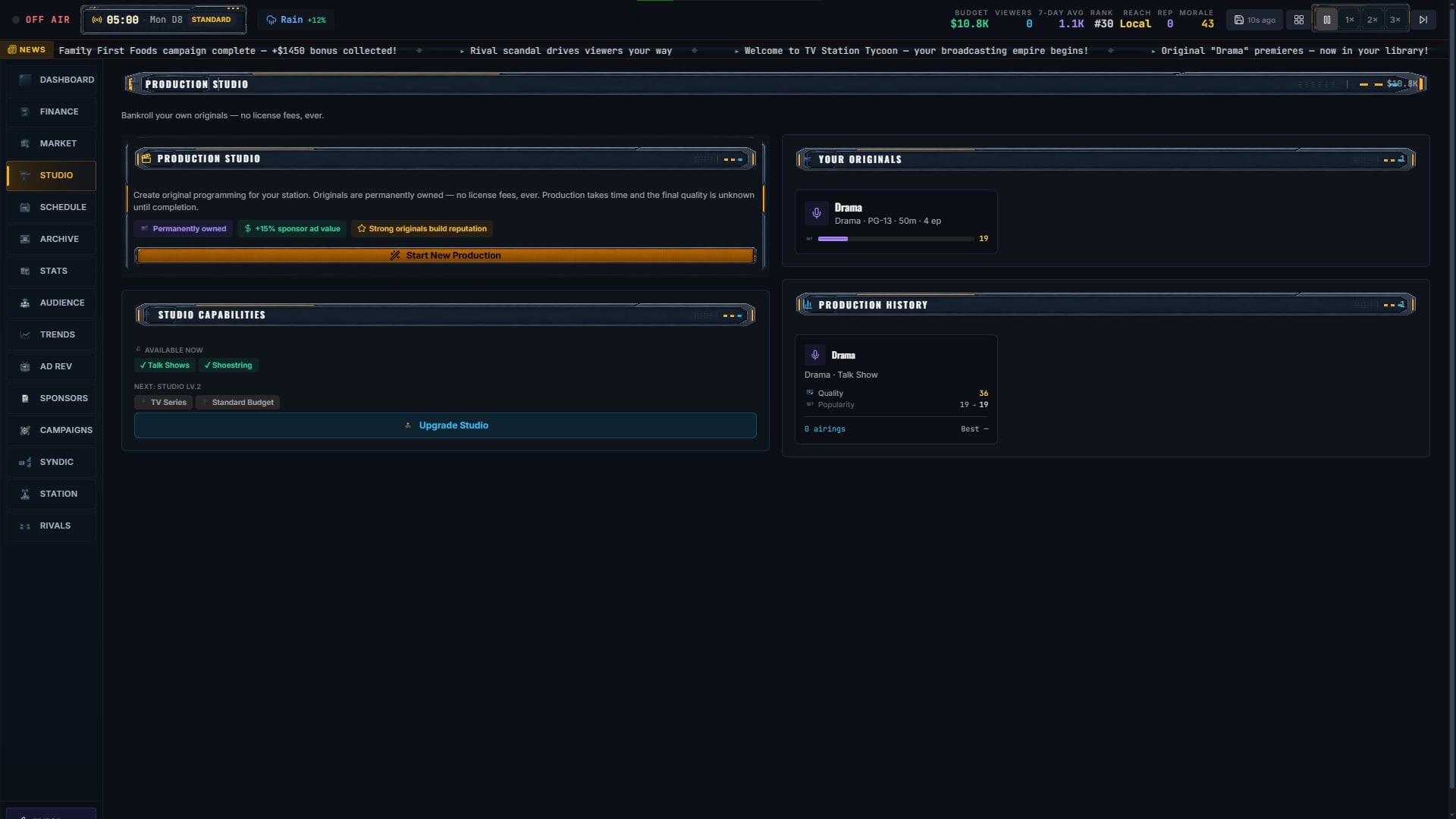
Task: Click the Upgrade Studio button
Action: (x=445, y=425)
